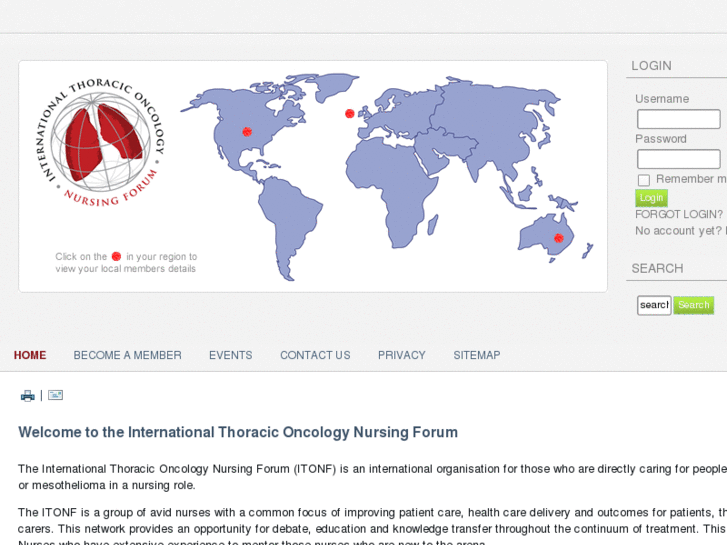This screenshot has height=545, width=727.
Task: Click the email icon beside the print icon
Action: coord(55,395)
